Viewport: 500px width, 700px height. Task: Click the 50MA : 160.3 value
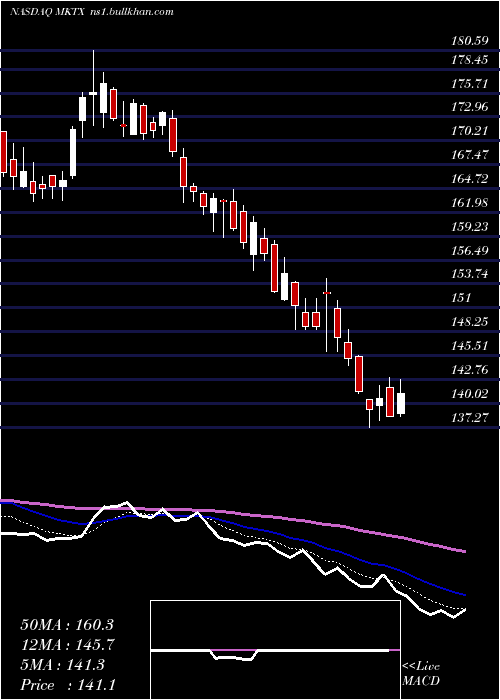tap(67, 625)
